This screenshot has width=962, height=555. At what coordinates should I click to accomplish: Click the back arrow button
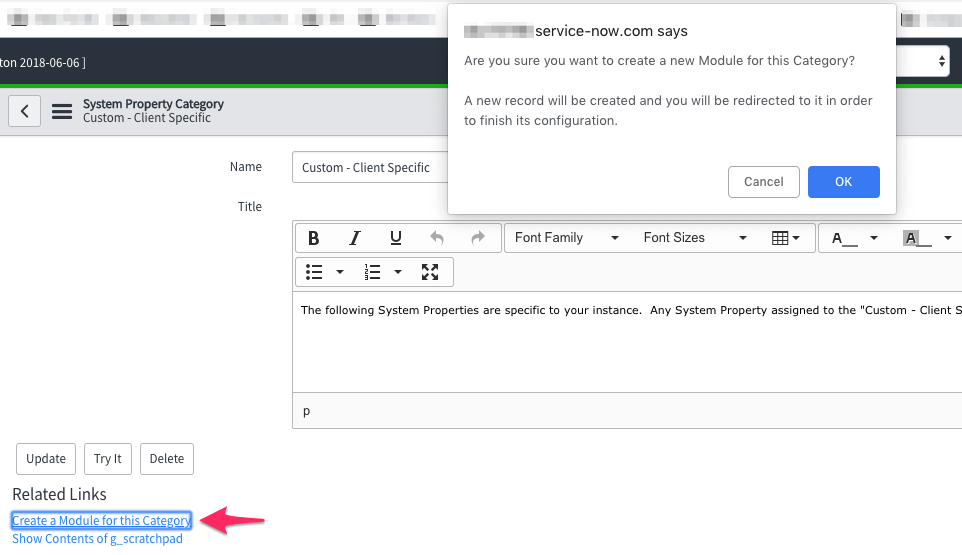25,111
